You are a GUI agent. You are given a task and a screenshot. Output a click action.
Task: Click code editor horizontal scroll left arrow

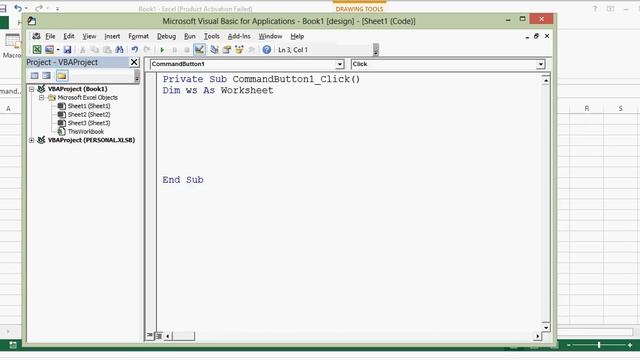pos(168,336)
